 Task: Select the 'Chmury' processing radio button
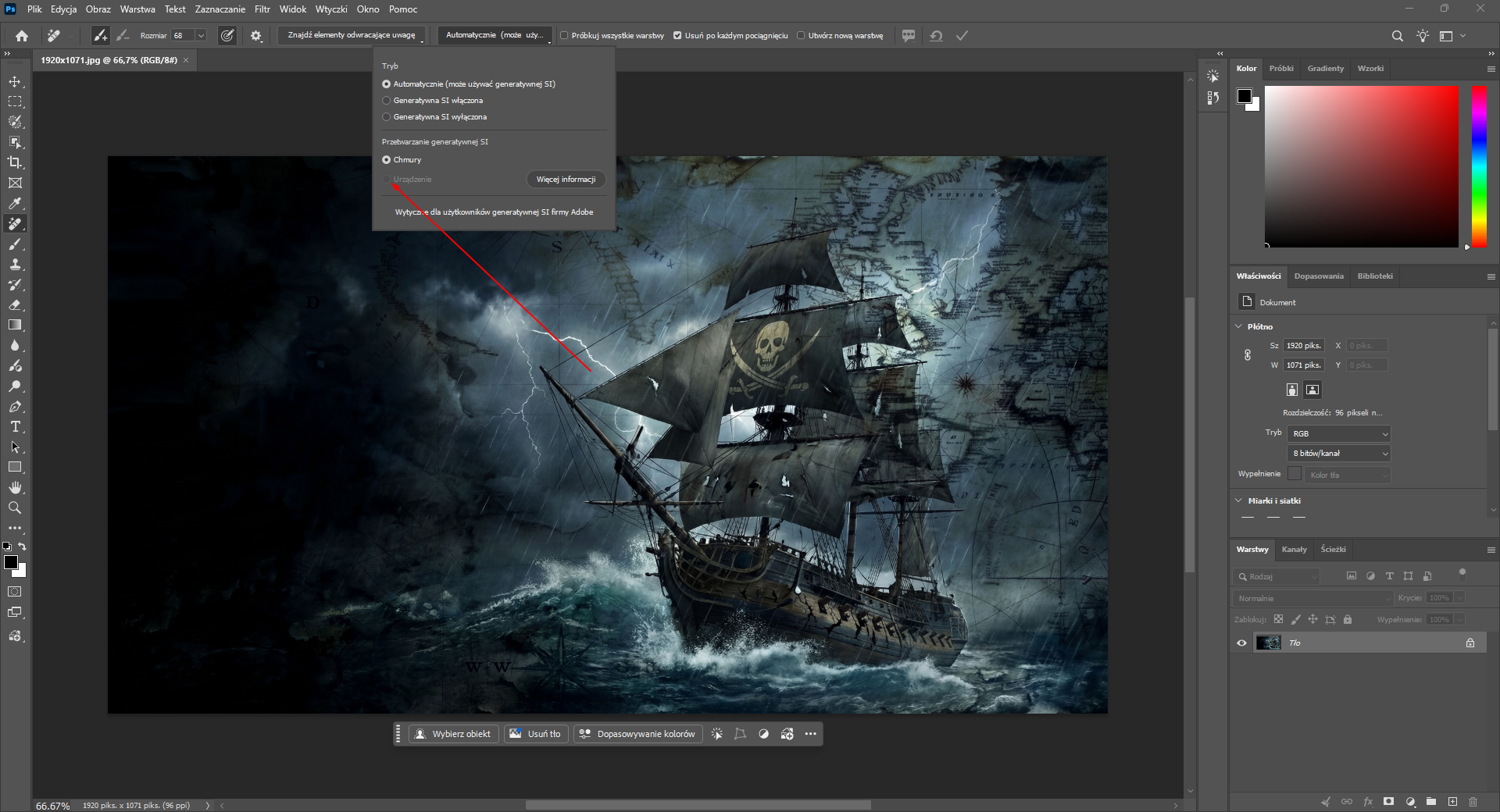(x=386, y=160)
